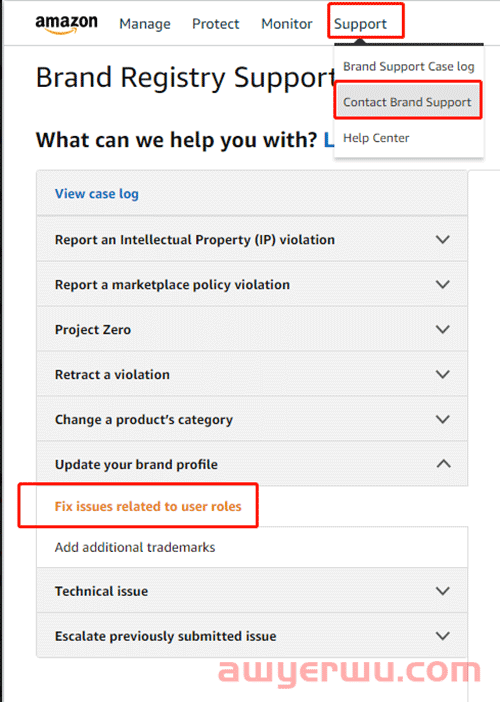Open the Manage menu

pos(145,24)
